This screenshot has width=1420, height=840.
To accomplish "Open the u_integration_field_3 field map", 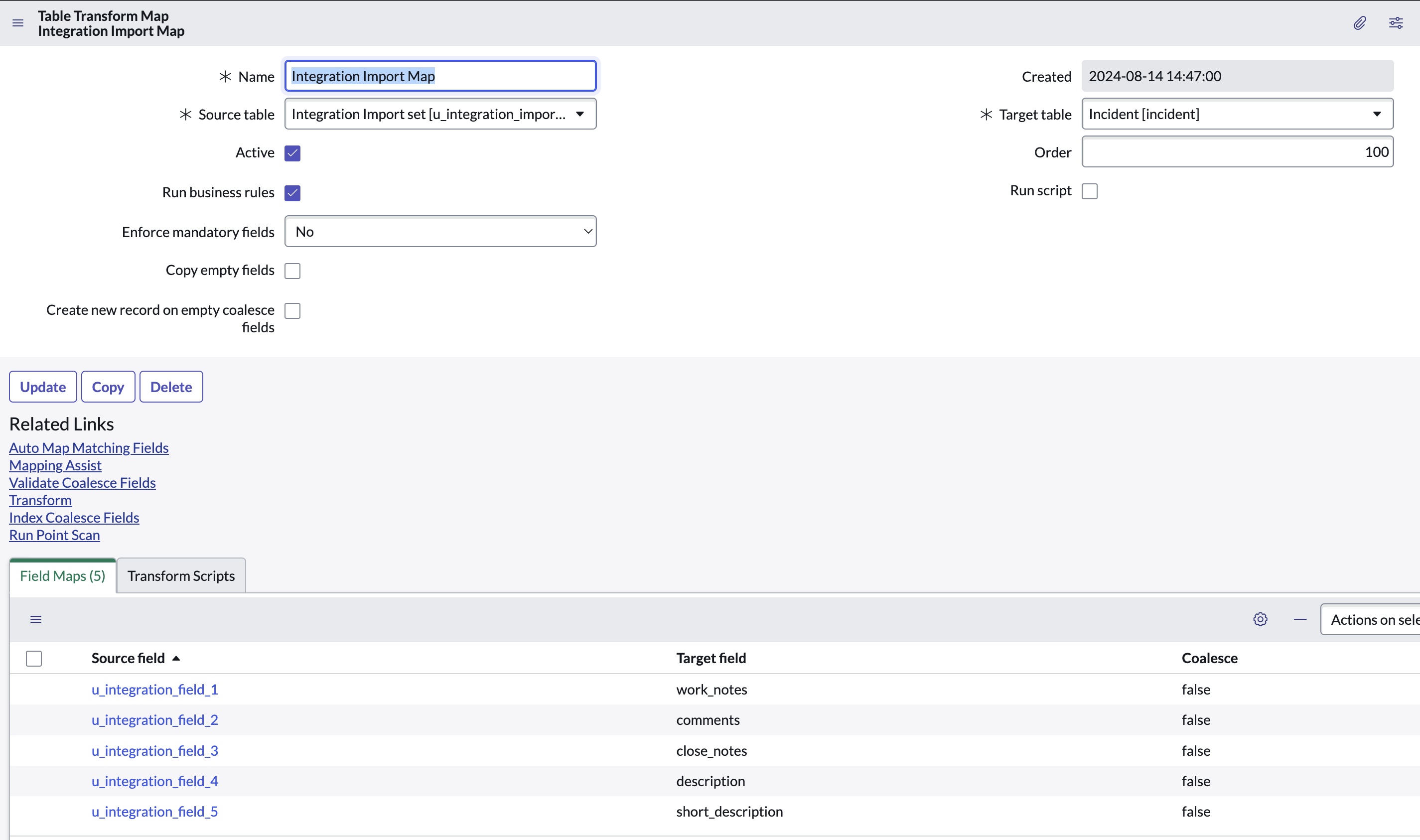I will pyautogui.click(x=154, y=750).
